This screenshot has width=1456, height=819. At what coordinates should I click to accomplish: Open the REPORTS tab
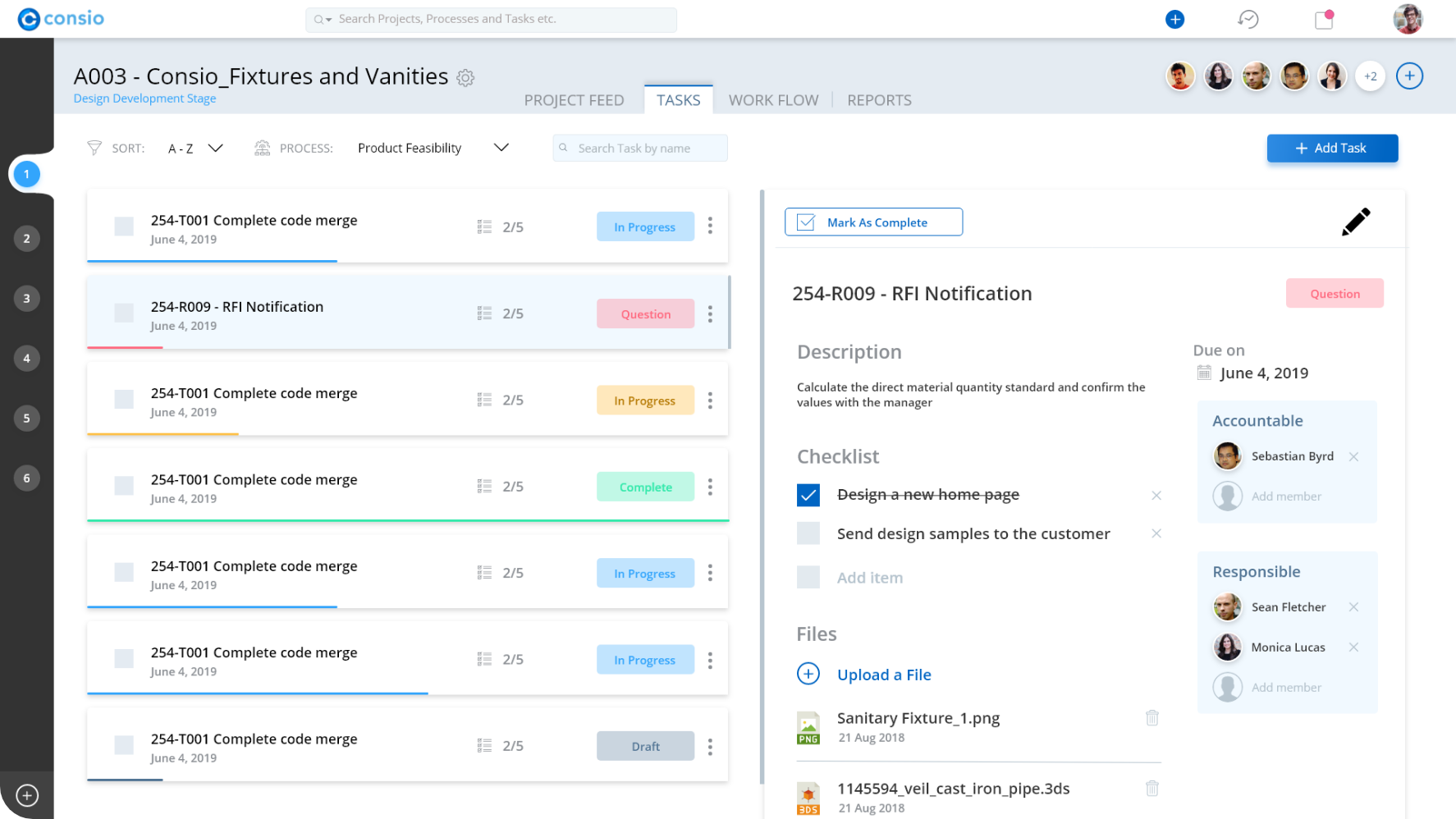(879, 100)
